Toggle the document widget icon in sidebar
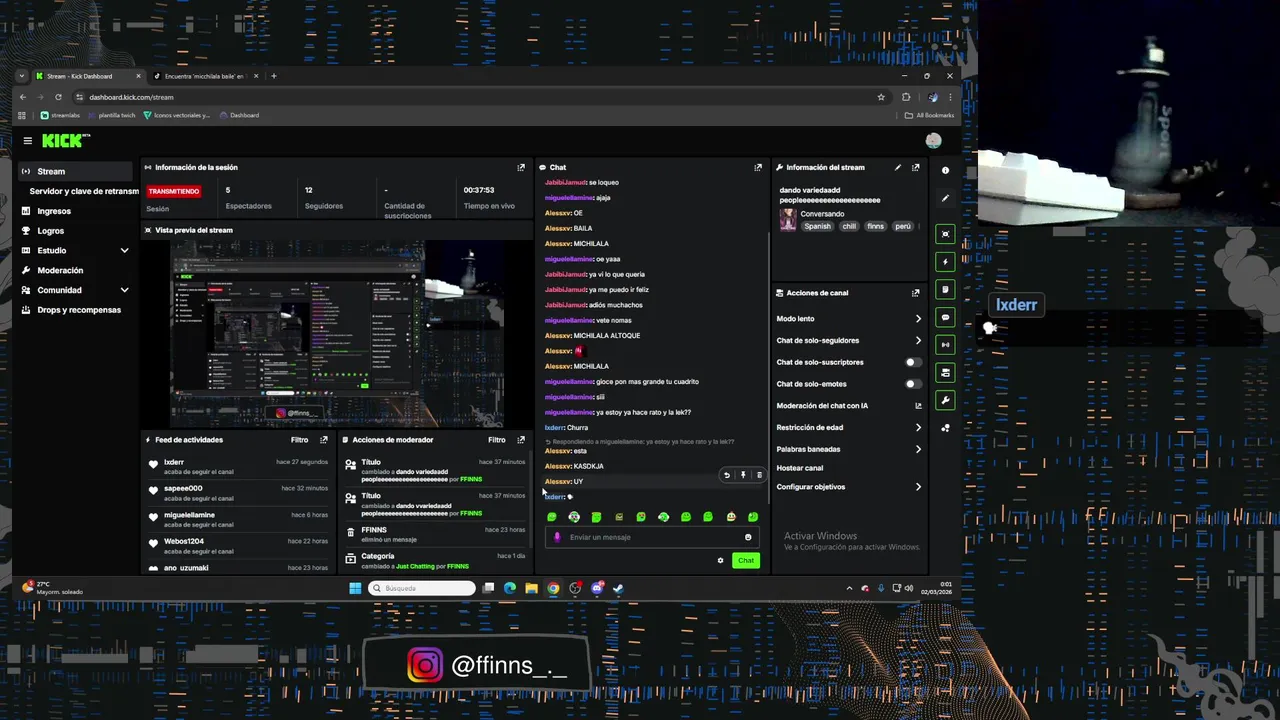1280x720 pixels. click(945, 289)
